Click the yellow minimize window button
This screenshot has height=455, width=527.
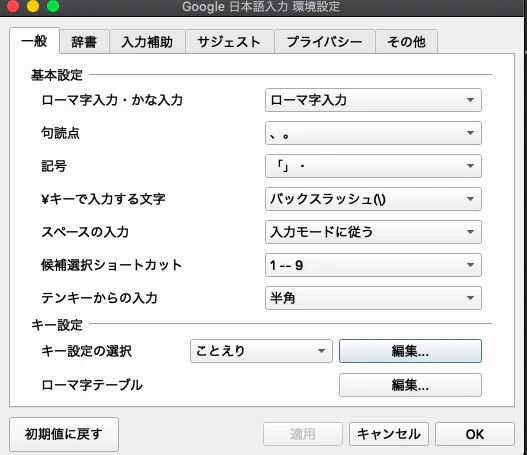pos(33,6)
